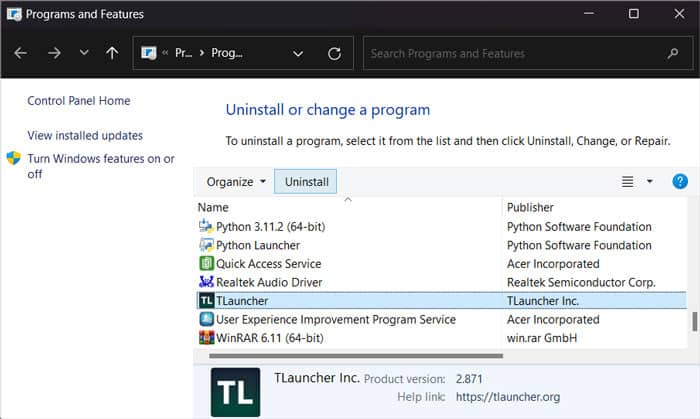Close the Programs and Features window
This screenshot has height=419, width=700.
point(679,13)
